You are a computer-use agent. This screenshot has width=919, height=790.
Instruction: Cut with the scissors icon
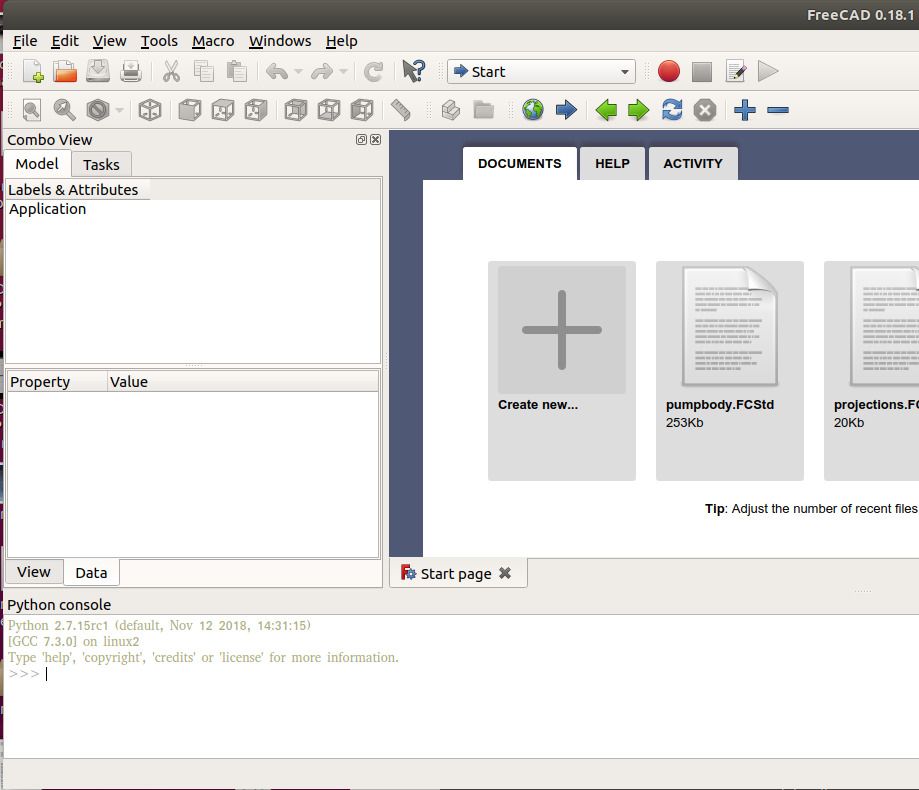171,71
